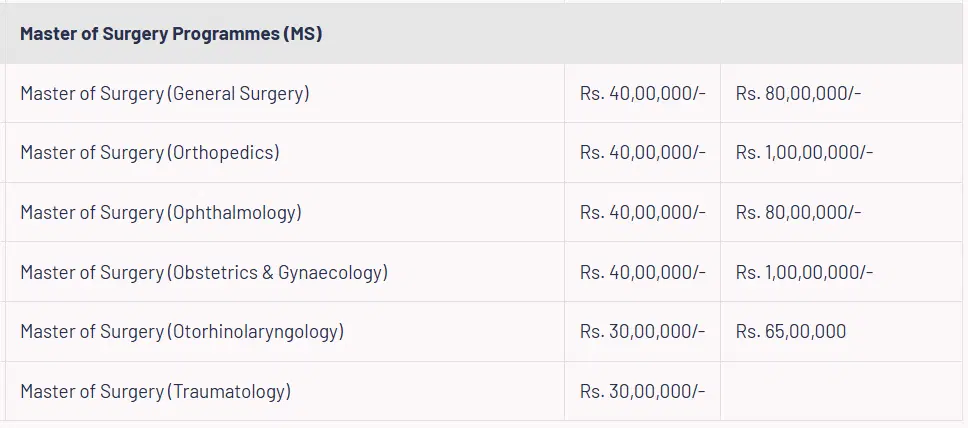Select General Surgery's Rs. 80,00,000/- fee cell
968x428 pixels.
799,94
